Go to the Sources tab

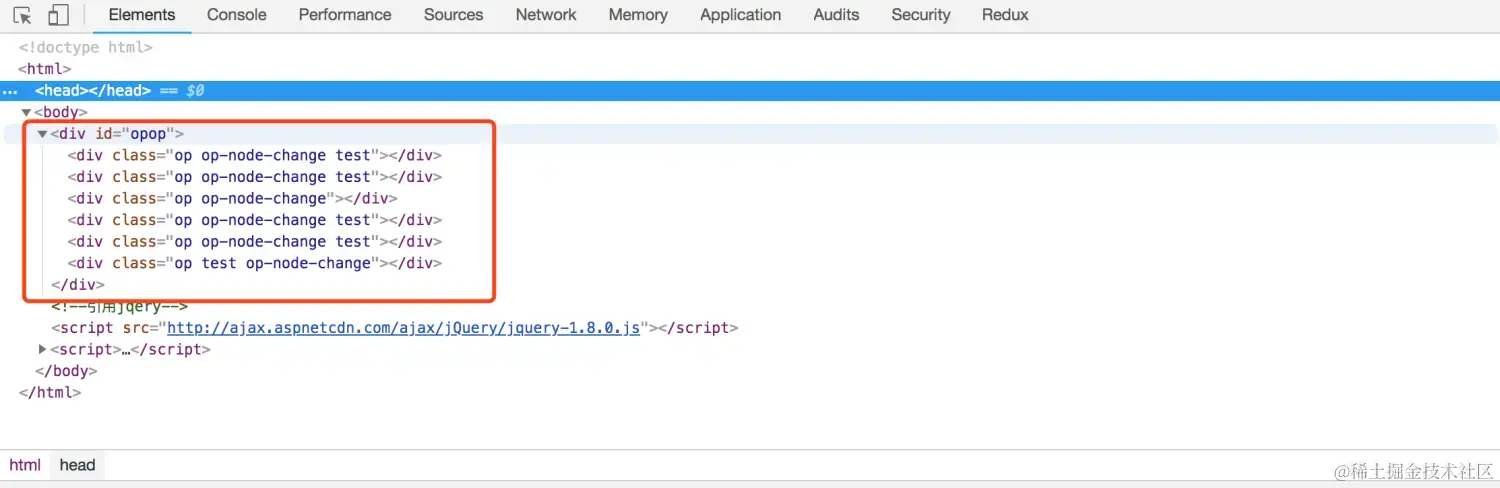453,15
